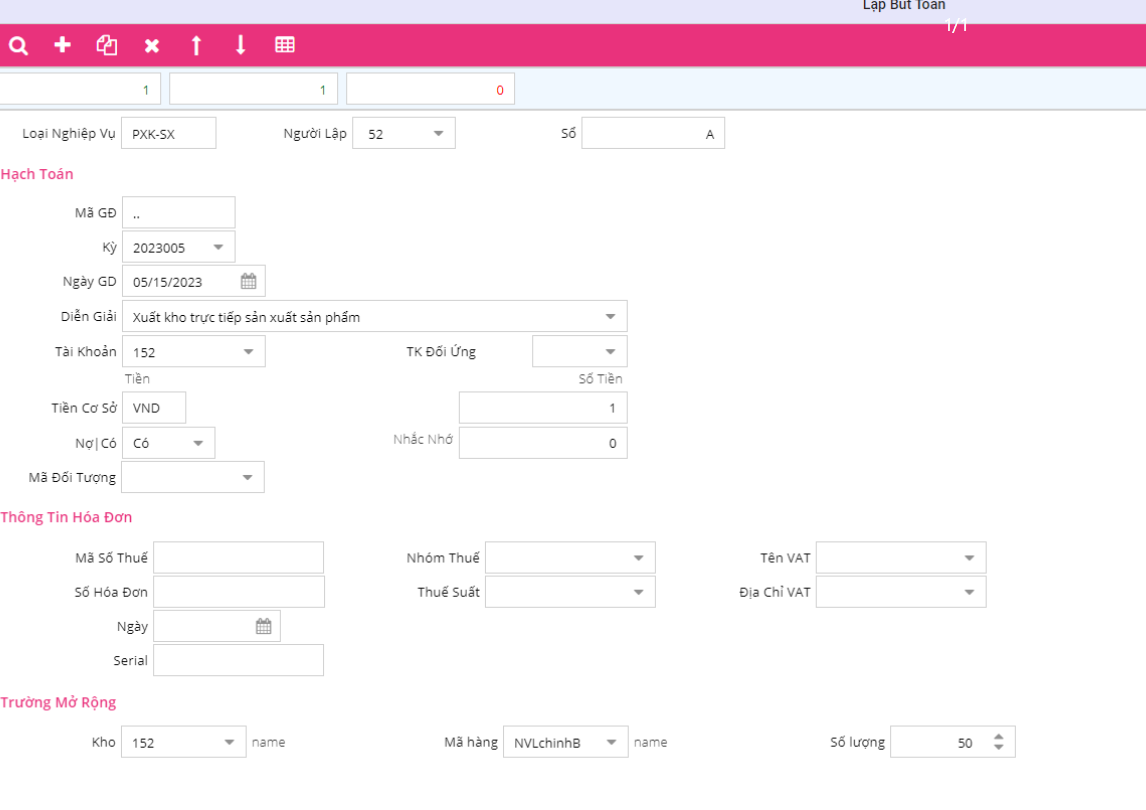The image size is (1146, 810).
Task: Click the Số Hóa Đơn input field
Action: [238, 592]
